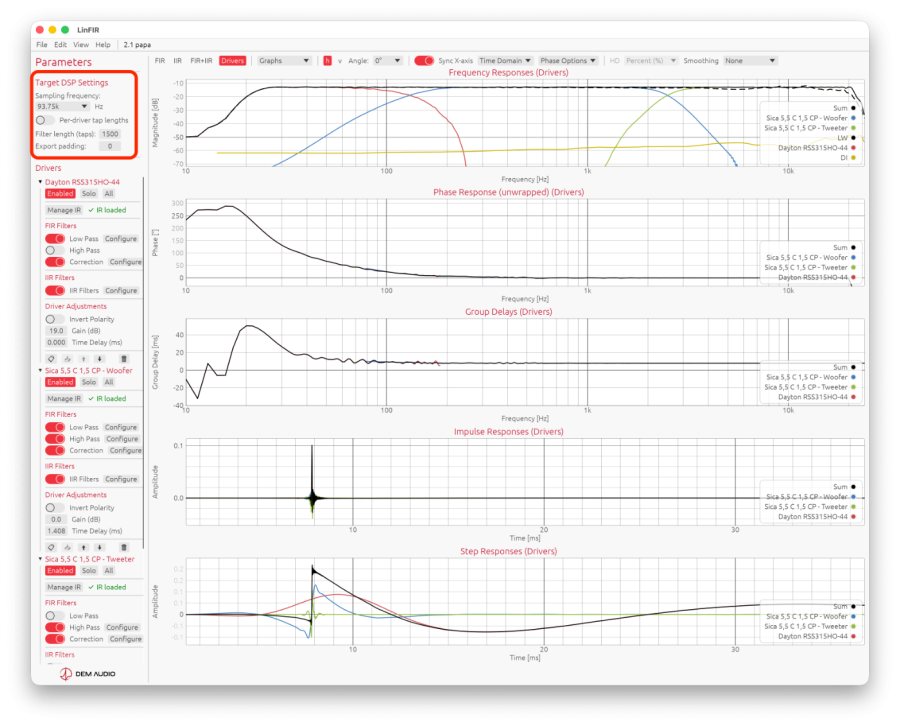The height and width of the screenshot is (726, 900).
Task: Toggle Sica Tweeter Correction filter
Action: click(55, 639)
